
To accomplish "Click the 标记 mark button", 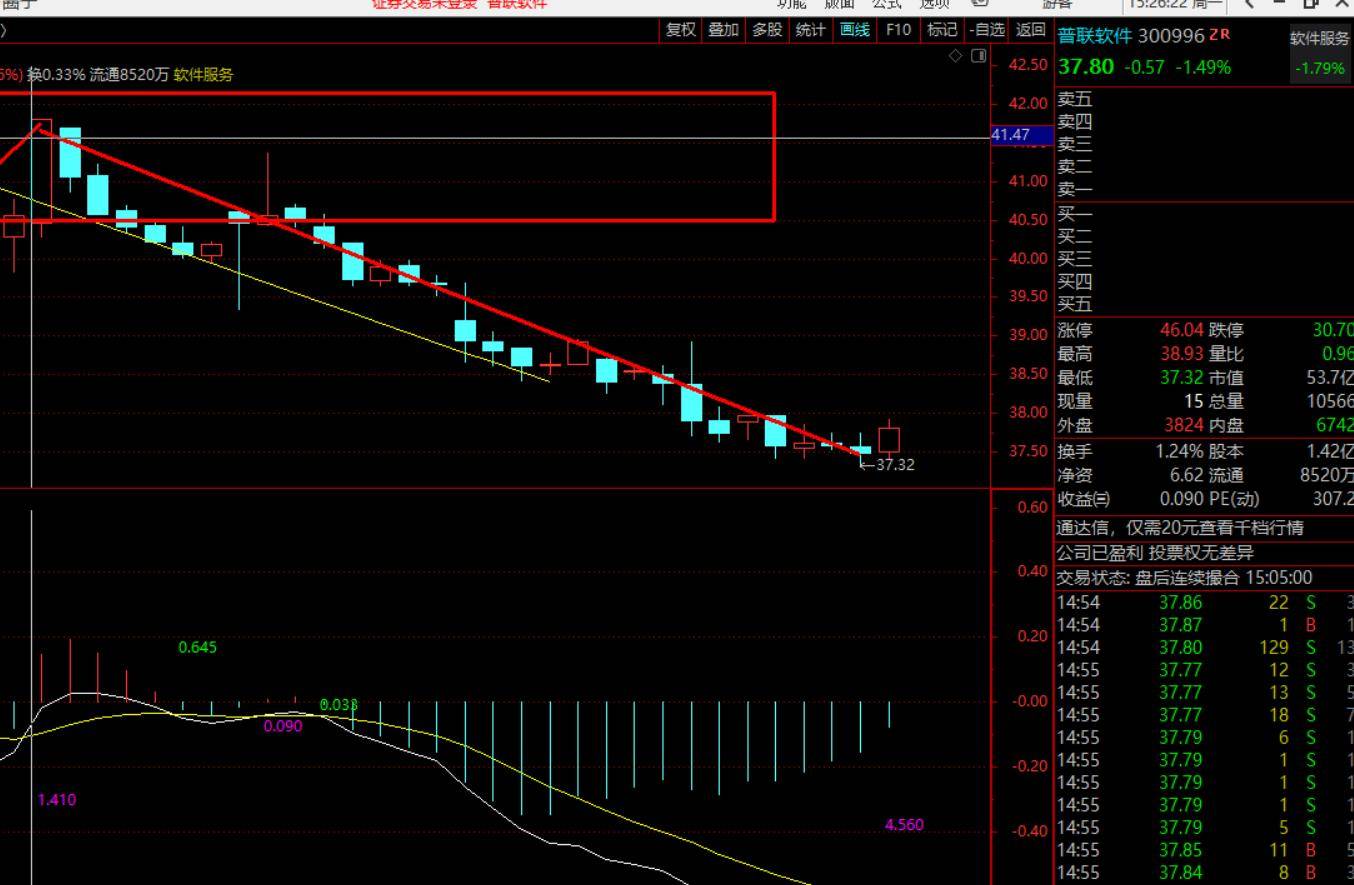I will (942, 30).
